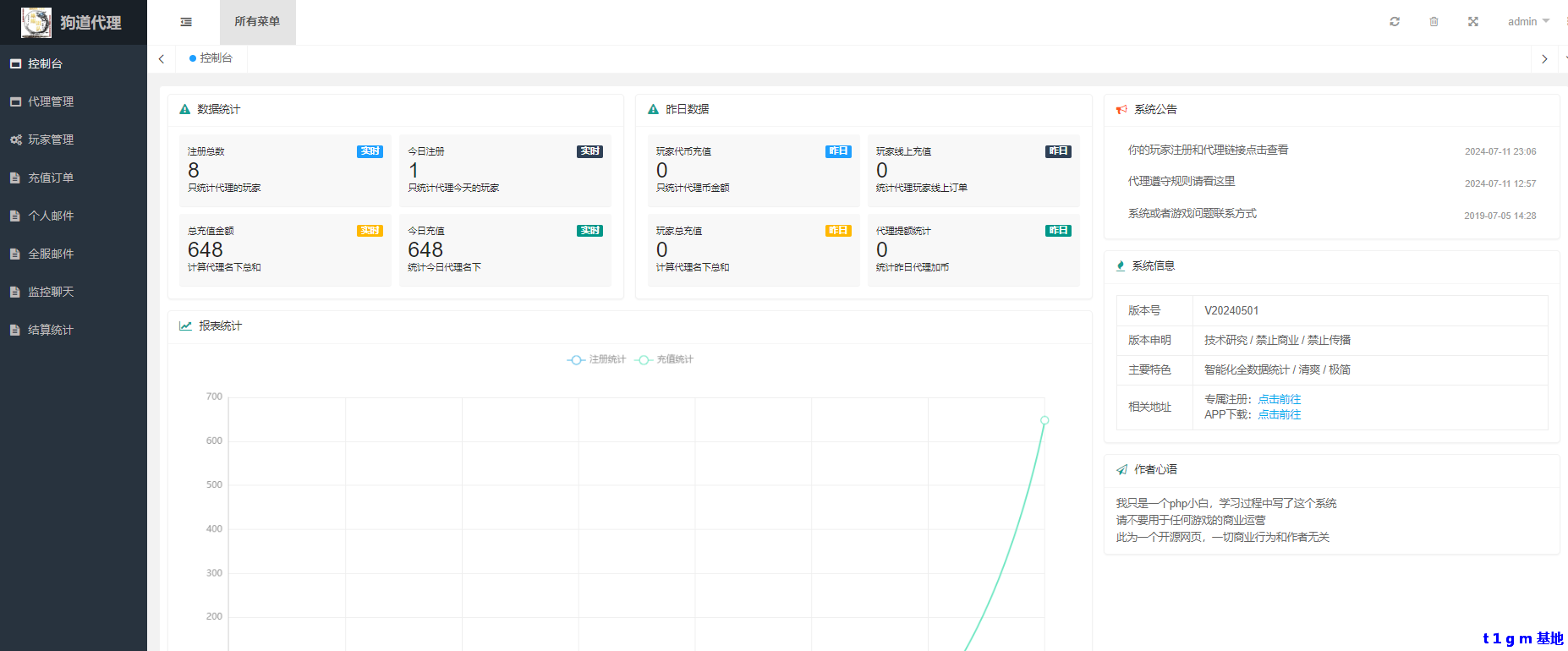This screenshot has width=1568, height=651.
Task: Open announcement 代理遵守规则请看这里
Action: (1181, 181)
